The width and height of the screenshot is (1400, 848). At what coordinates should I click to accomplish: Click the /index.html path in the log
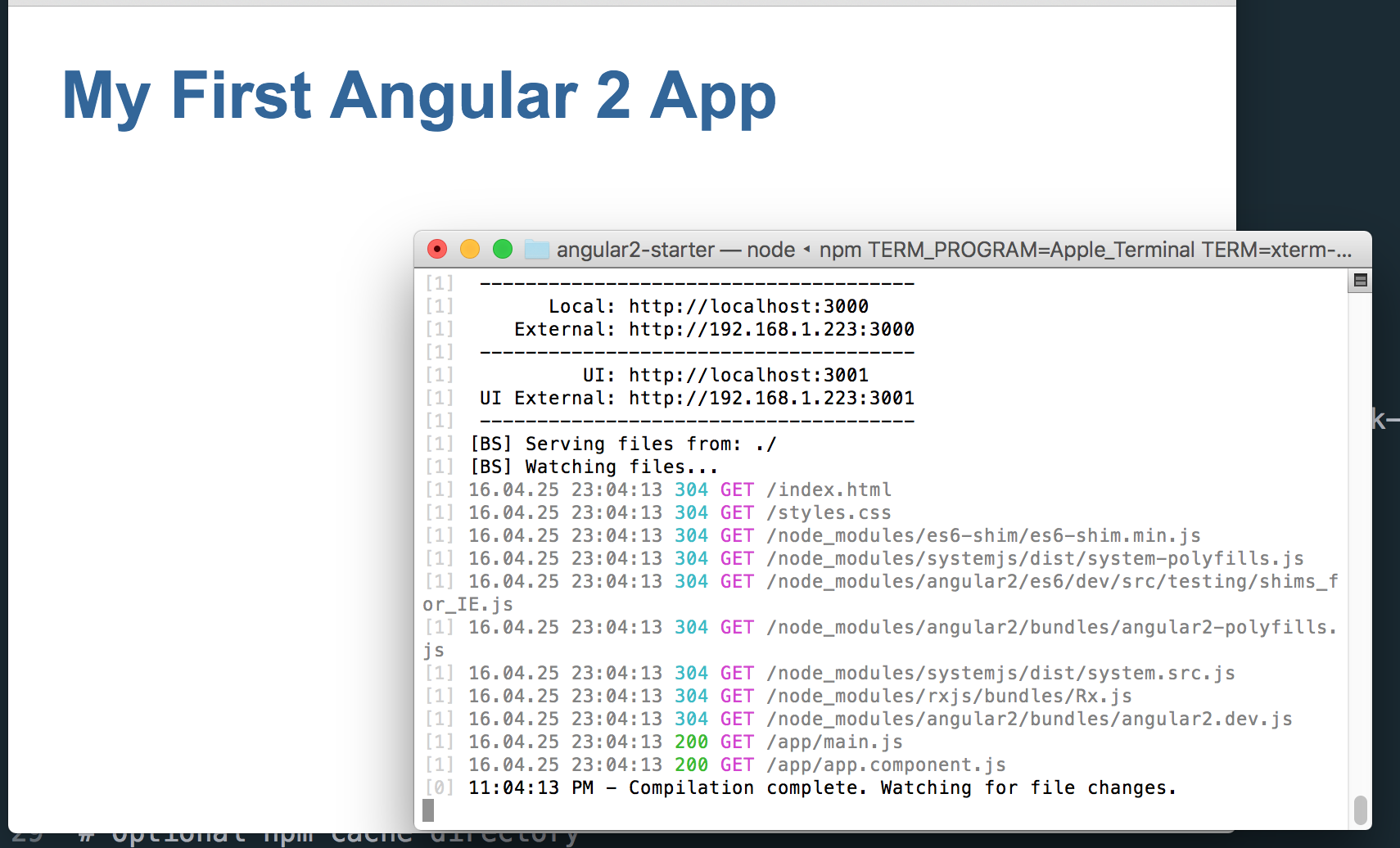click(829, 489)
